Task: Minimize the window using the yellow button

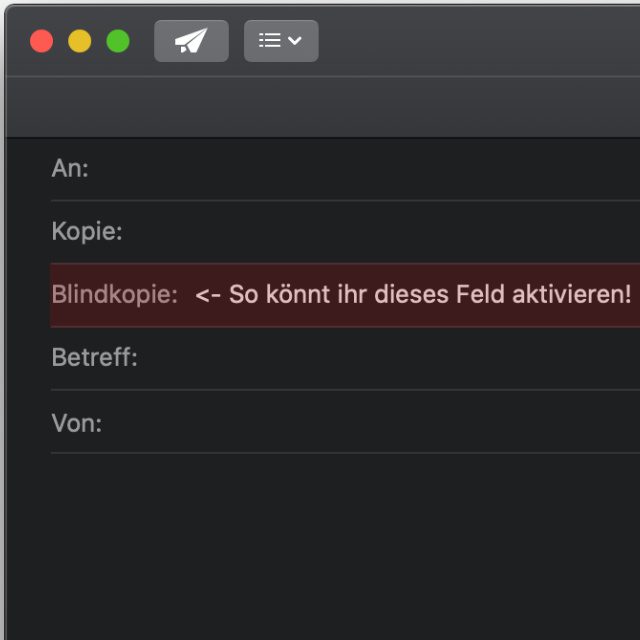Action: 80,41
